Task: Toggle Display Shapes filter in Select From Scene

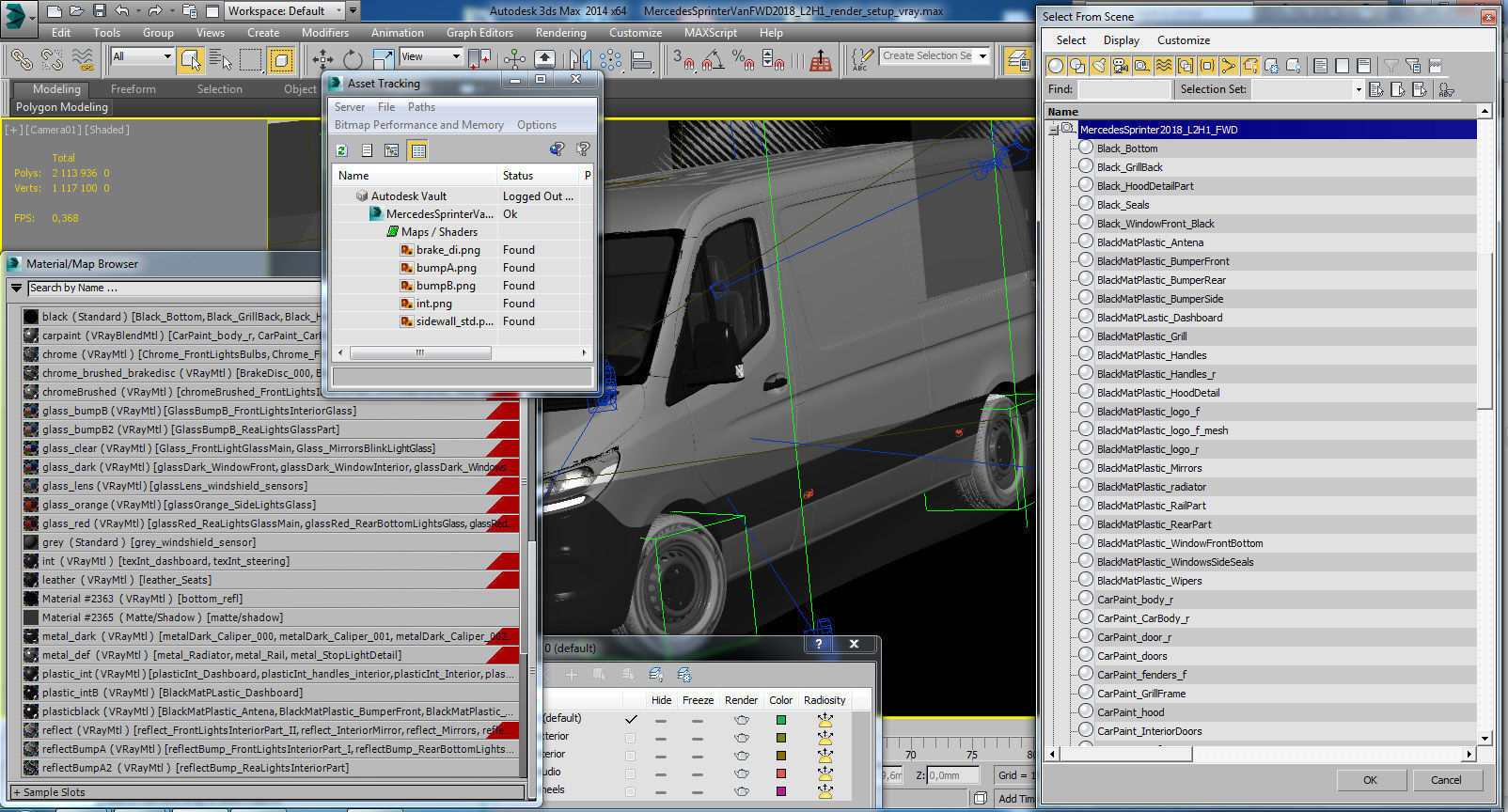Action: coord(1077,65)
